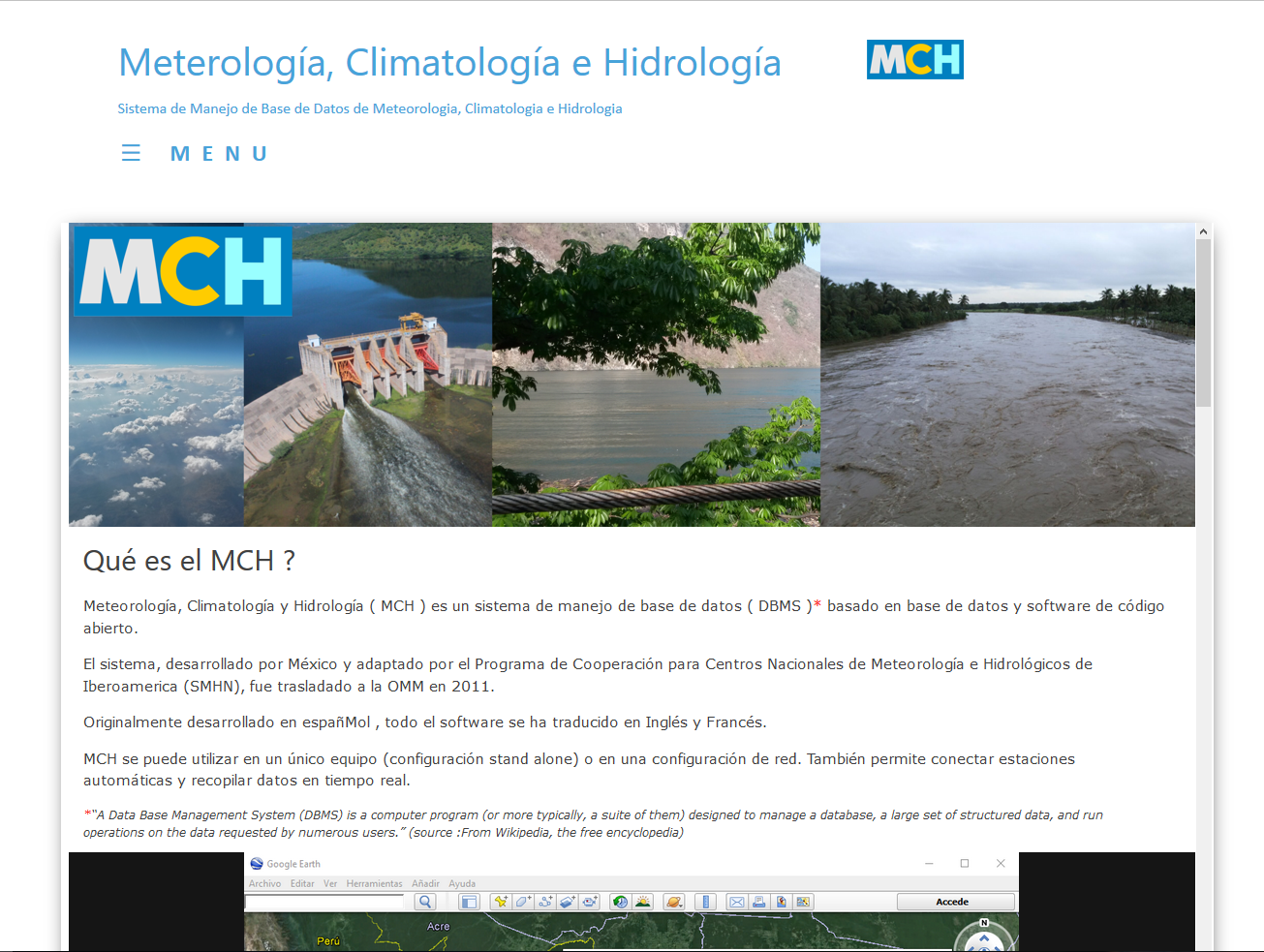Click the historical imagery clock icon
This screenshot has height=952, width=1264.
pos(620,902)
